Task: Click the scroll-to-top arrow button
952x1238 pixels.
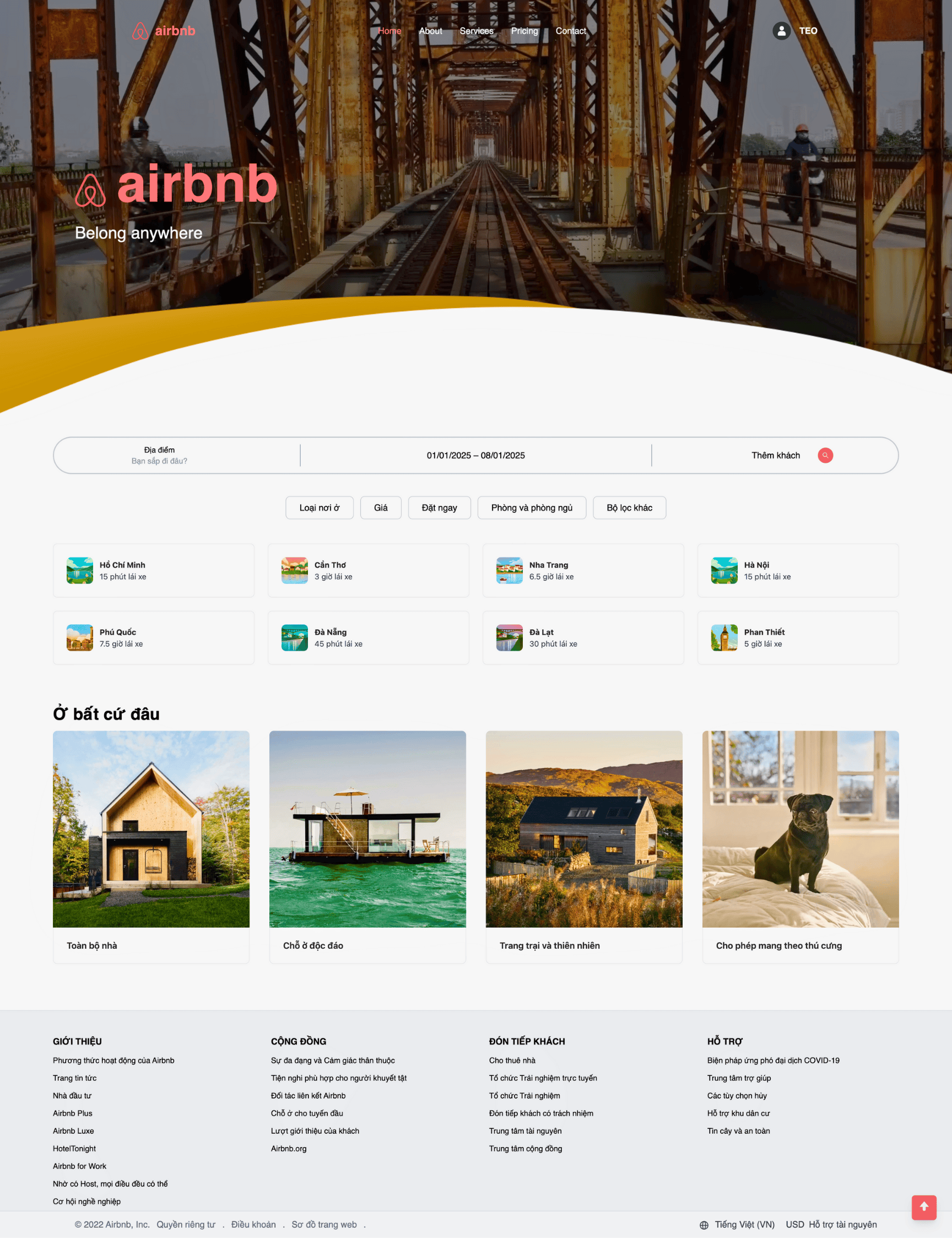Action: click(924, 1207)
